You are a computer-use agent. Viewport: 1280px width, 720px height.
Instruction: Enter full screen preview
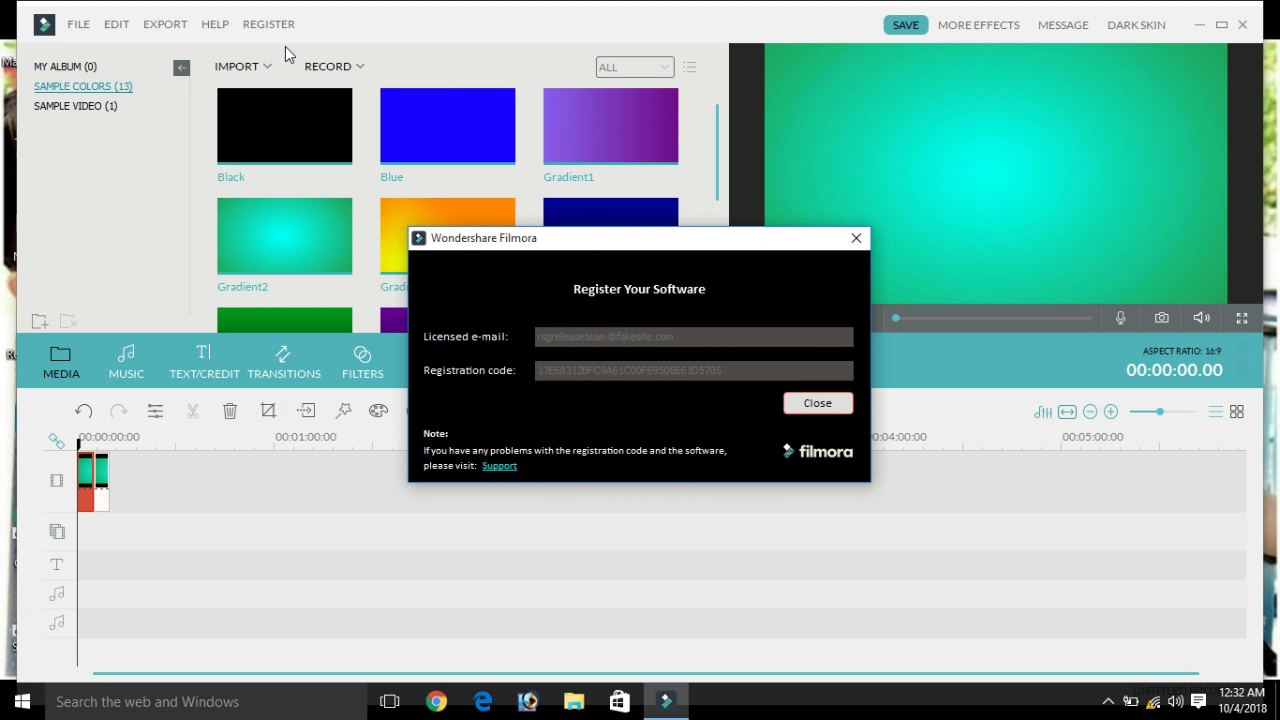click(1242, 318)
